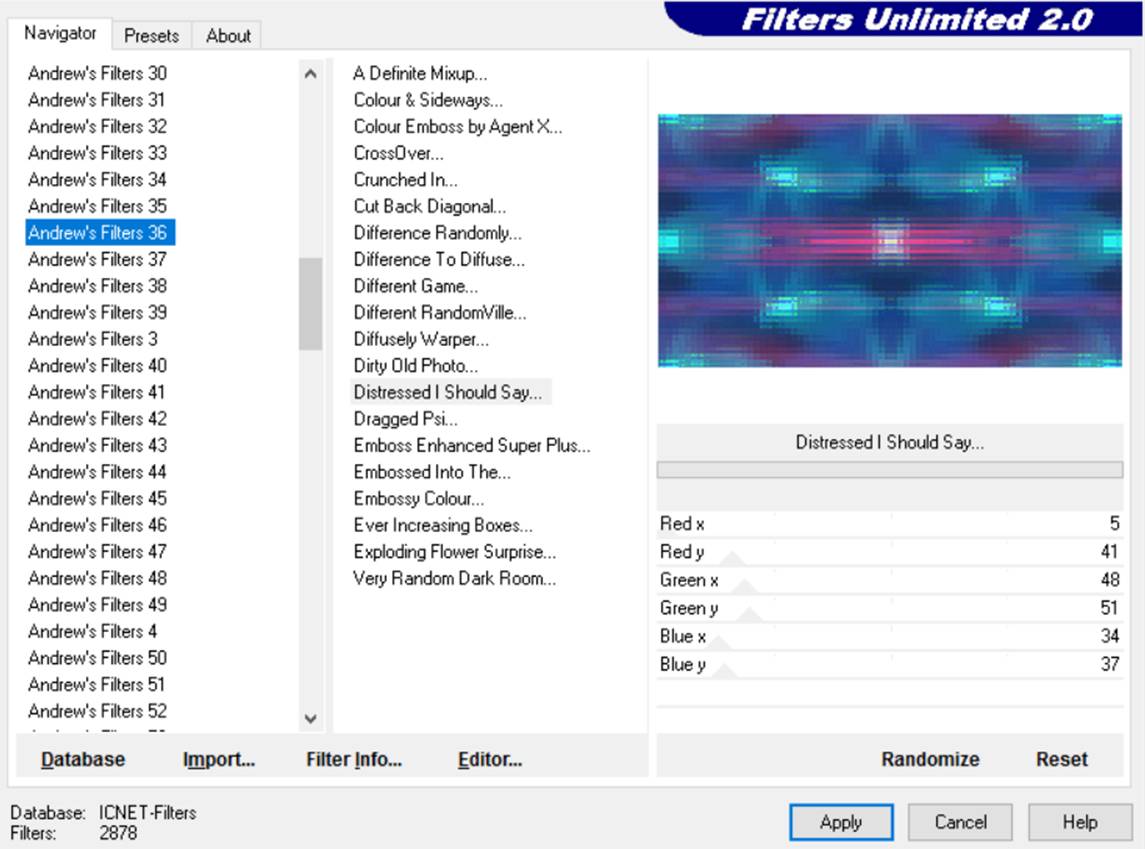Select Andrew's Filters 46 category
The image size is (1145, 849).
[x=97, y=525]
